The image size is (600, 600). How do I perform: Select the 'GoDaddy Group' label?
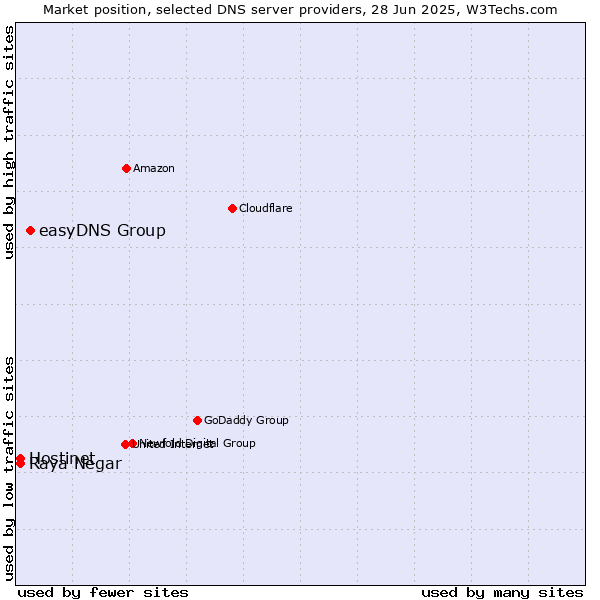pyautogui.click(x=246, y=420)
